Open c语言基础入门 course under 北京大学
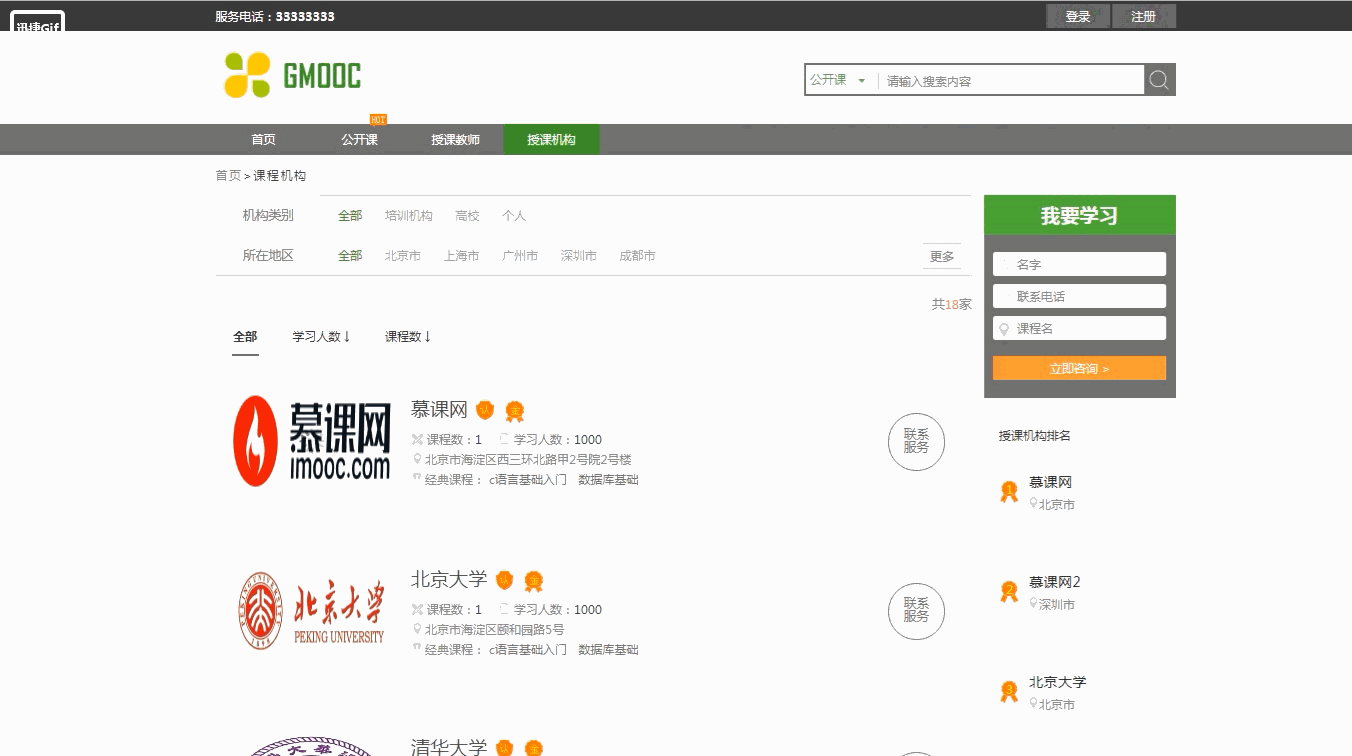This screenshot has width=1352, height=756. tap(528, 650)
